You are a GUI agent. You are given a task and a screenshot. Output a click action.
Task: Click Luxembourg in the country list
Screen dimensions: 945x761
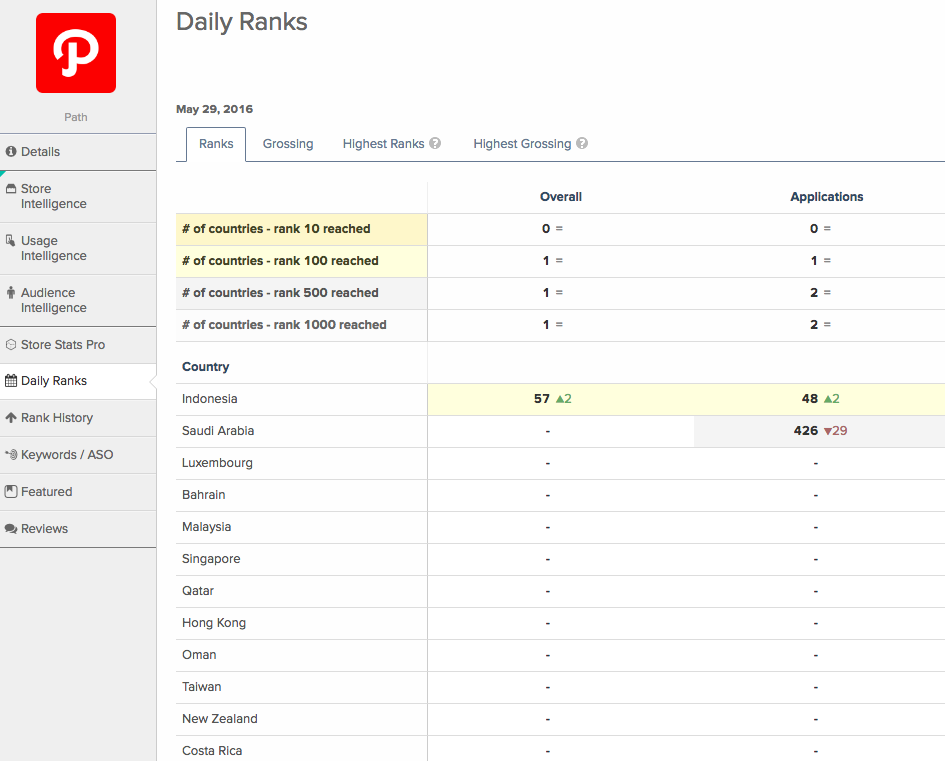click(217, 463)
